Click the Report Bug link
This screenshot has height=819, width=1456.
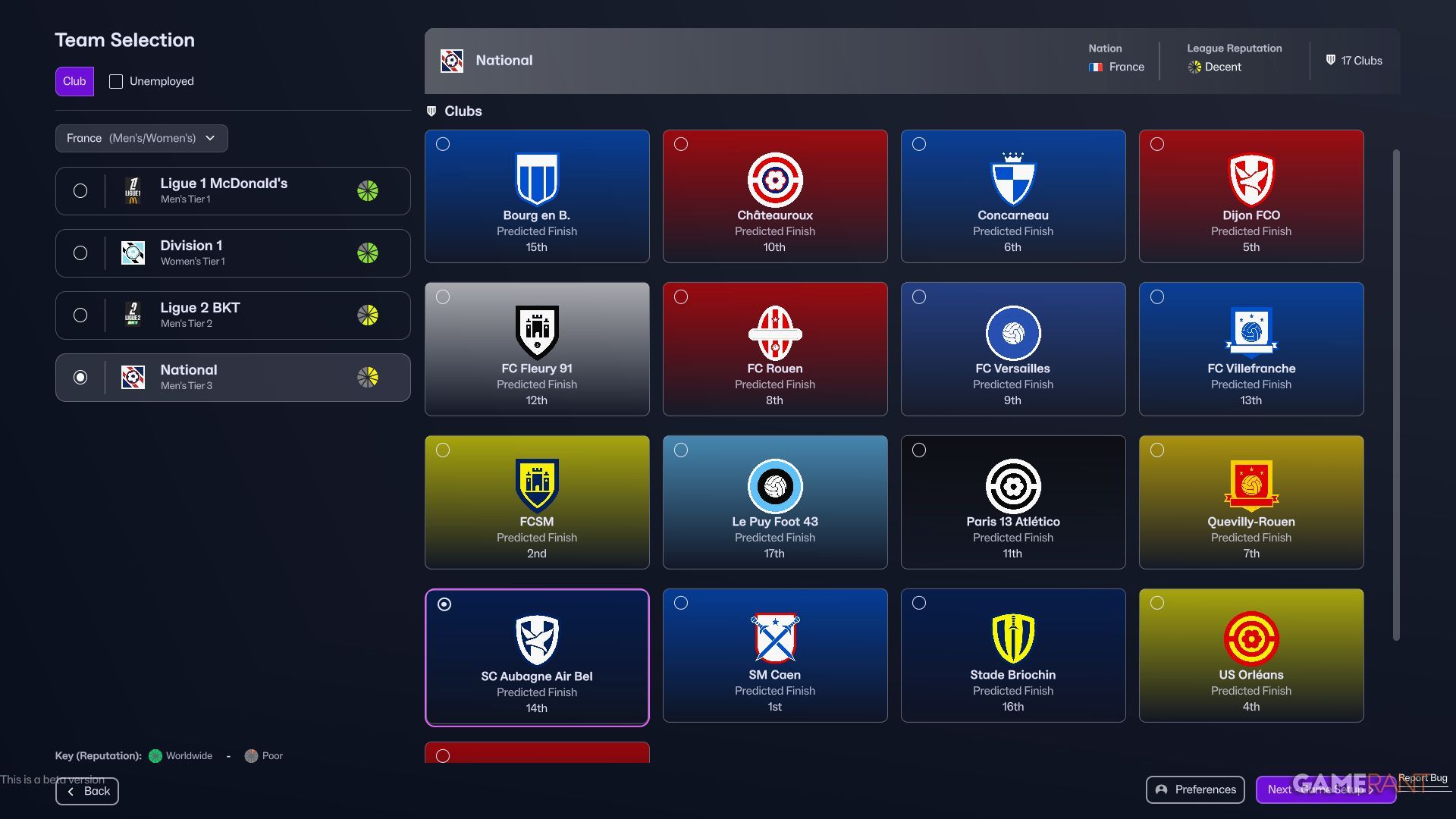[x=1422, y=778]
